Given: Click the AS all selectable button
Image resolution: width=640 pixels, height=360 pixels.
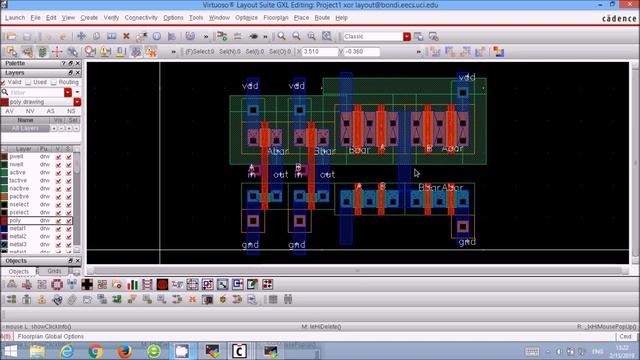Looking at the screenshot, I should click(51, 111).
